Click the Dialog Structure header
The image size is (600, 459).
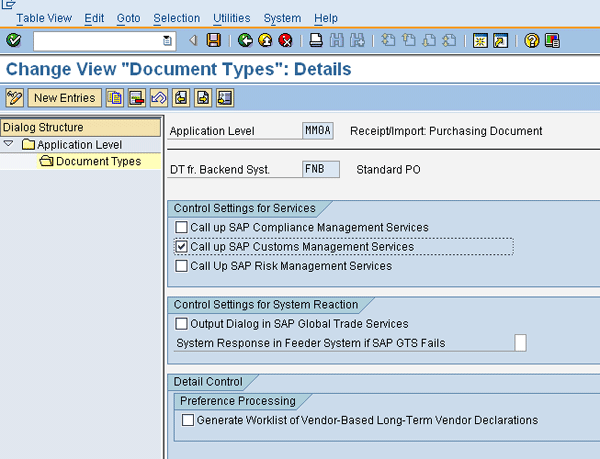pyautogui.click(x=80, y=127)
